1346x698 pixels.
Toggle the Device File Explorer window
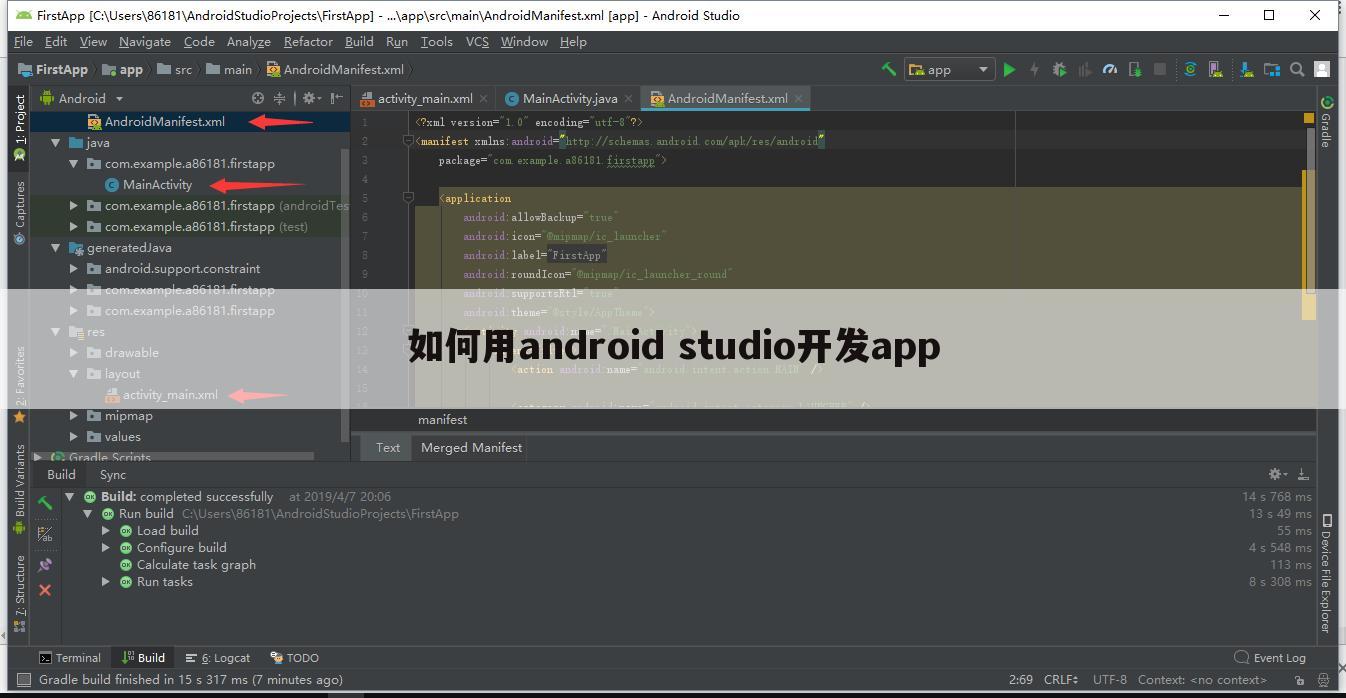1326,574
